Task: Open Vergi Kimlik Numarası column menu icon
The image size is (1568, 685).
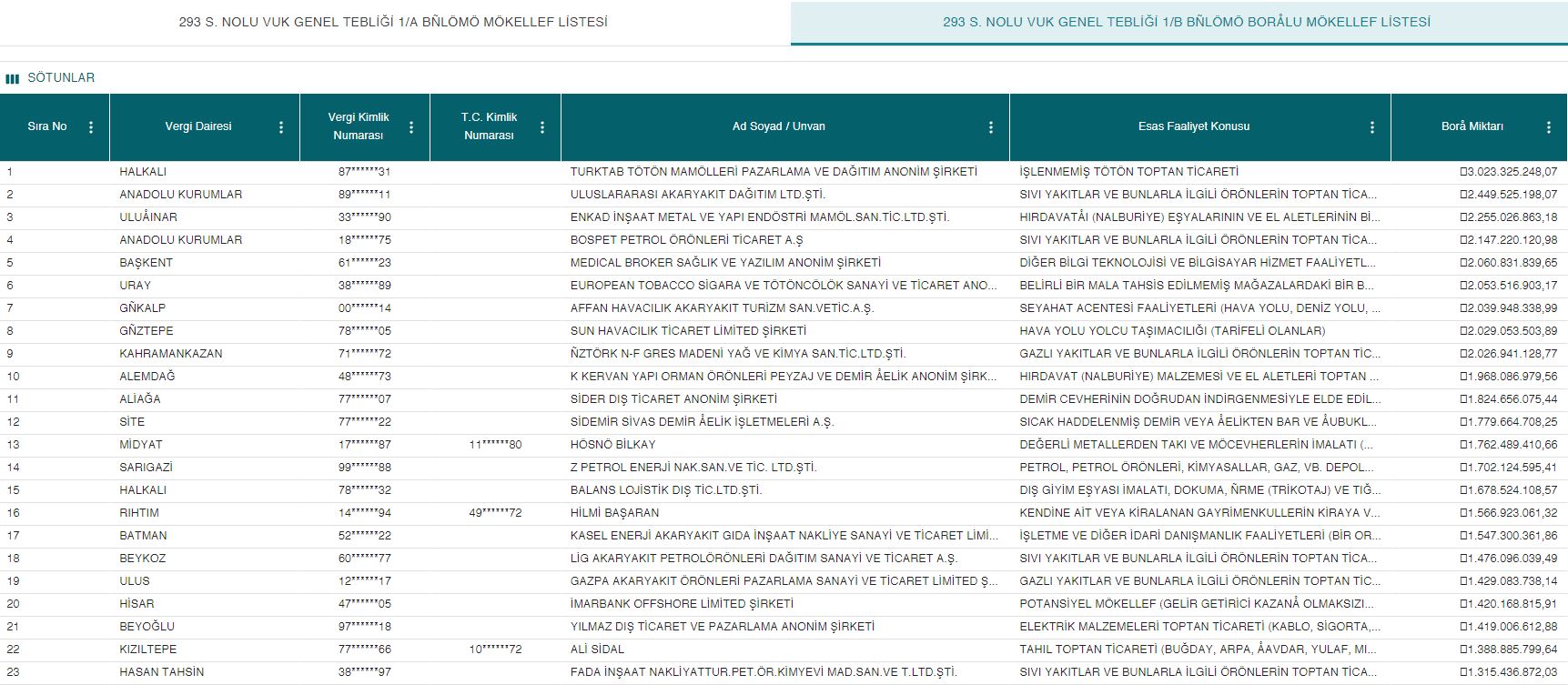Action: 411,127
